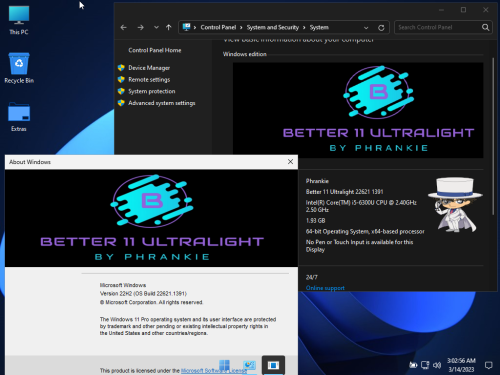500x375 pixels.
Task: Click shield icon beside System protection
Action: 121,91
